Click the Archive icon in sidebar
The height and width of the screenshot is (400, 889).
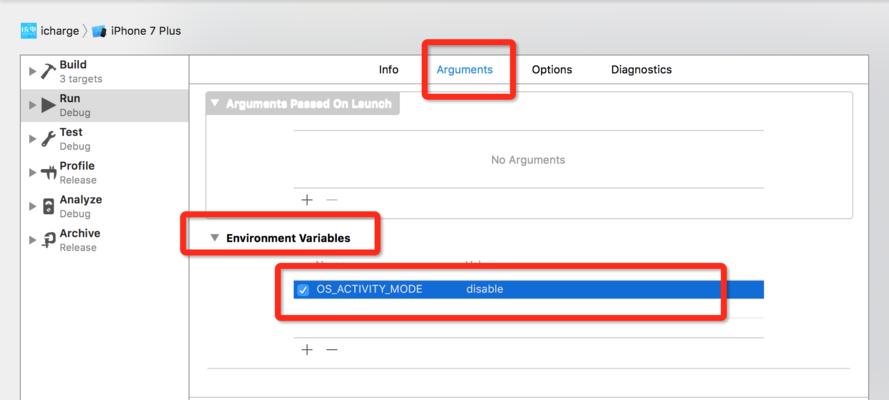[49, 240]
